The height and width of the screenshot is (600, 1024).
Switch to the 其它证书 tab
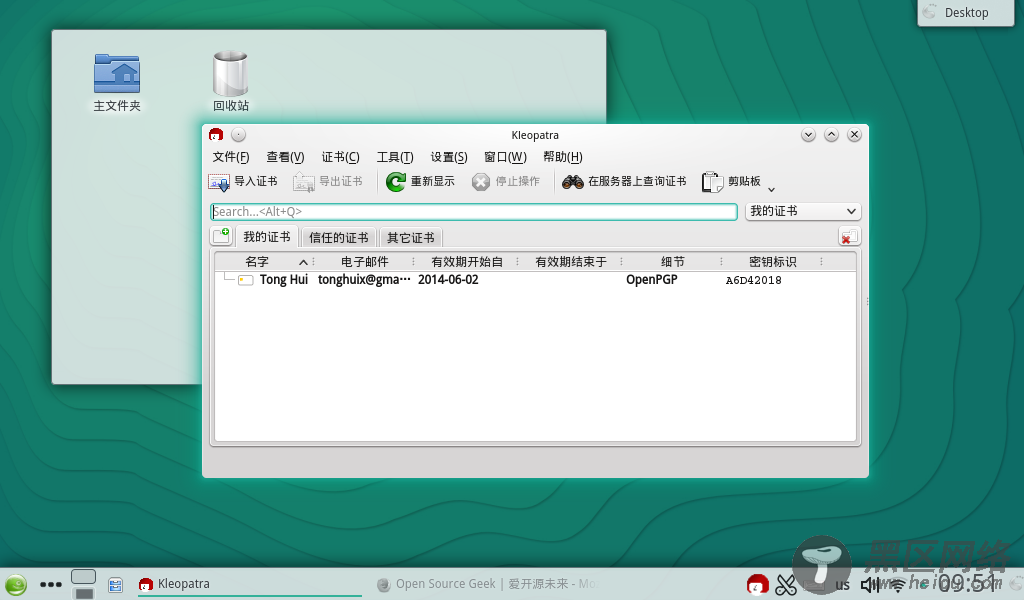pos(410,238)
